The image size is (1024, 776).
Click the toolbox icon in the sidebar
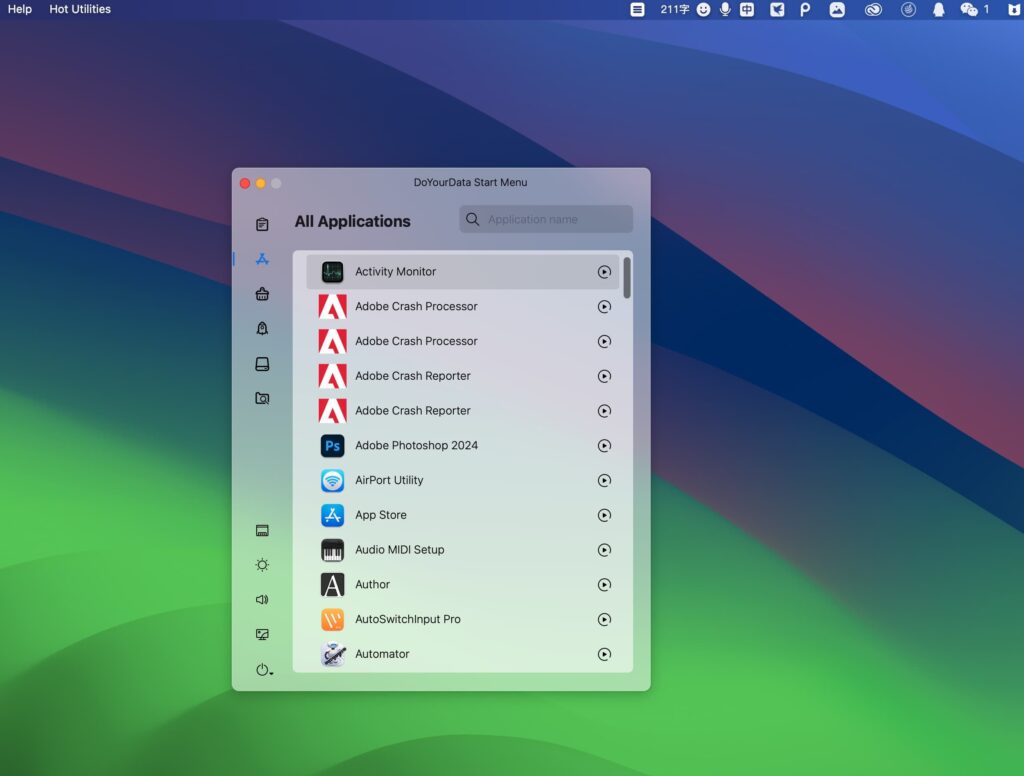[x=261, y=293]
